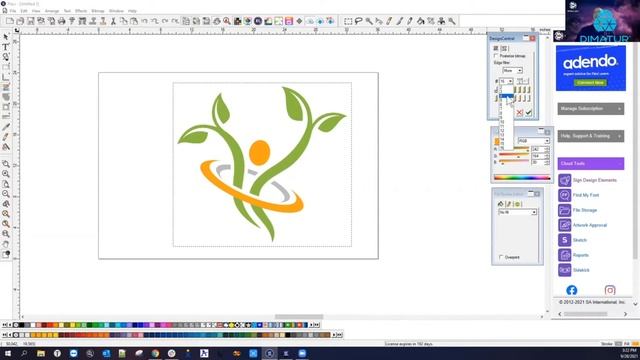The height and width of the screenshot is (360, 640).
Task: Toggle the Overprint checkbox
Action: tap(501, 257)
